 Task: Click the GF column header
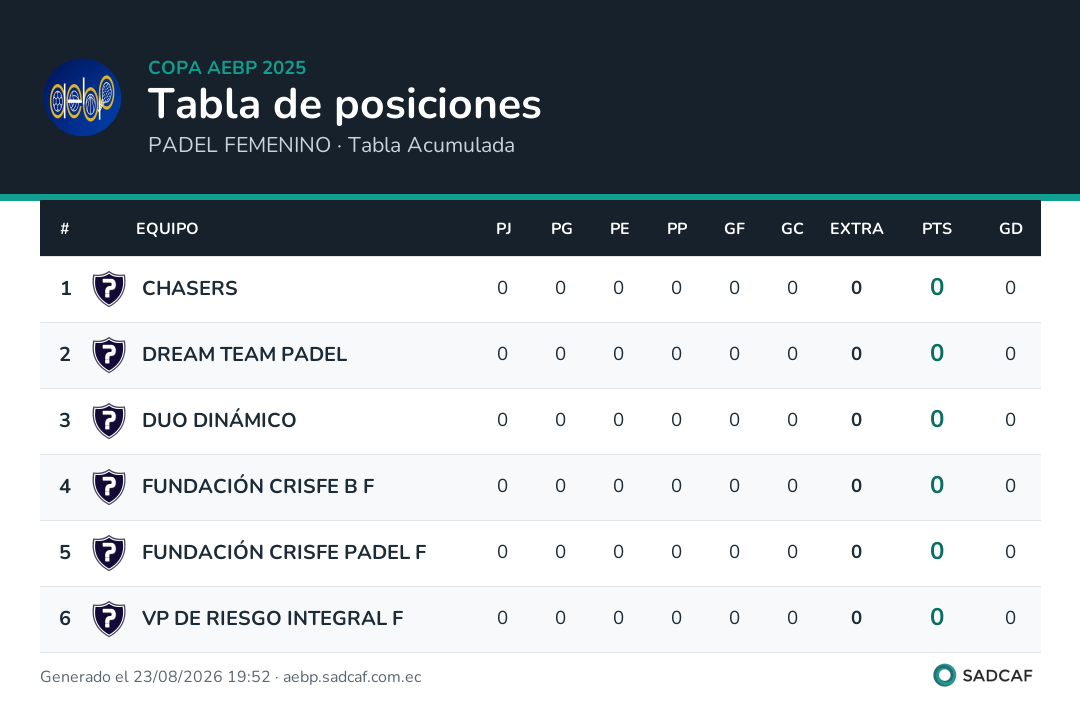coord(734,229)
